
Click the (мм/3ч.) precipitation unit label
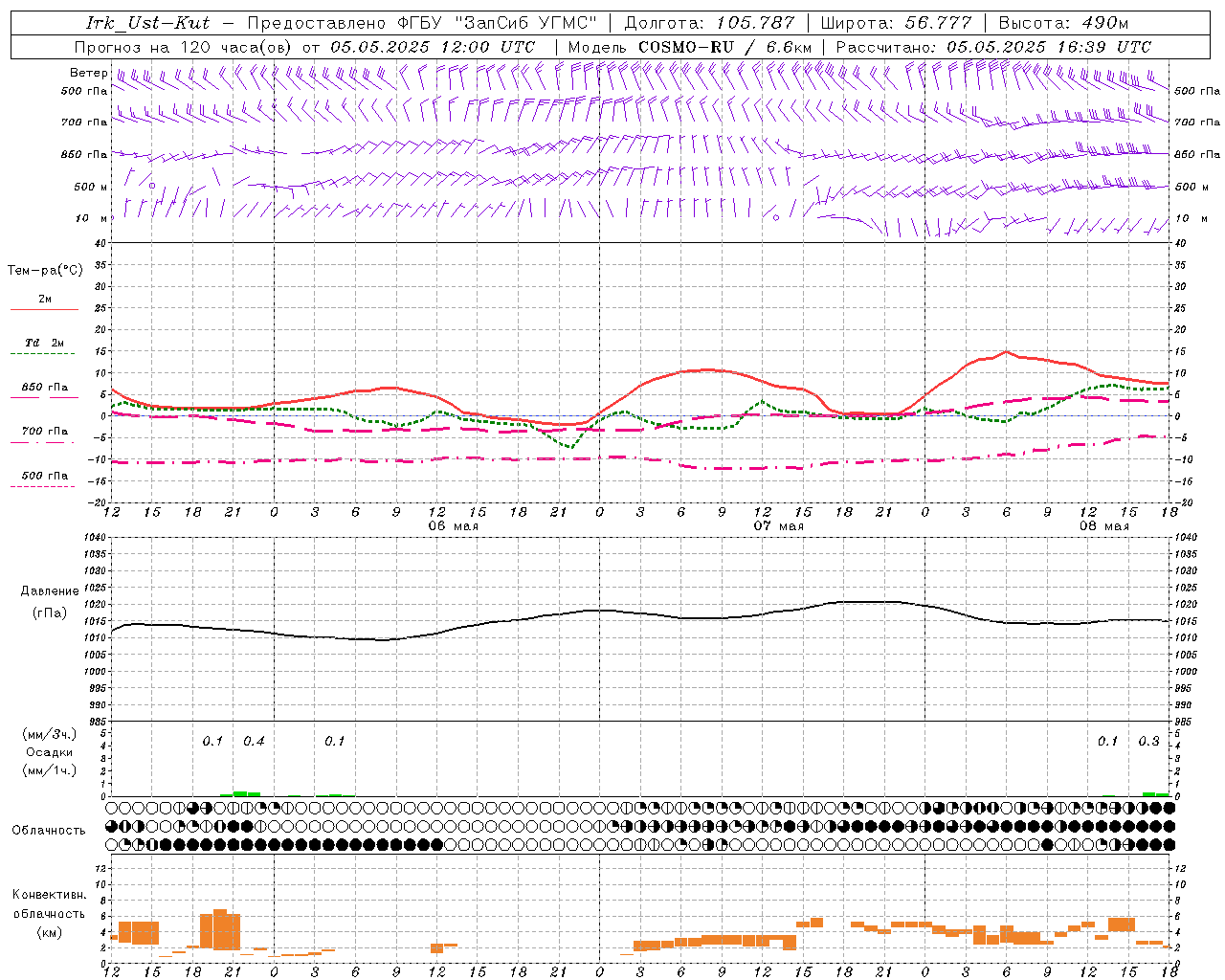(50, 735)
